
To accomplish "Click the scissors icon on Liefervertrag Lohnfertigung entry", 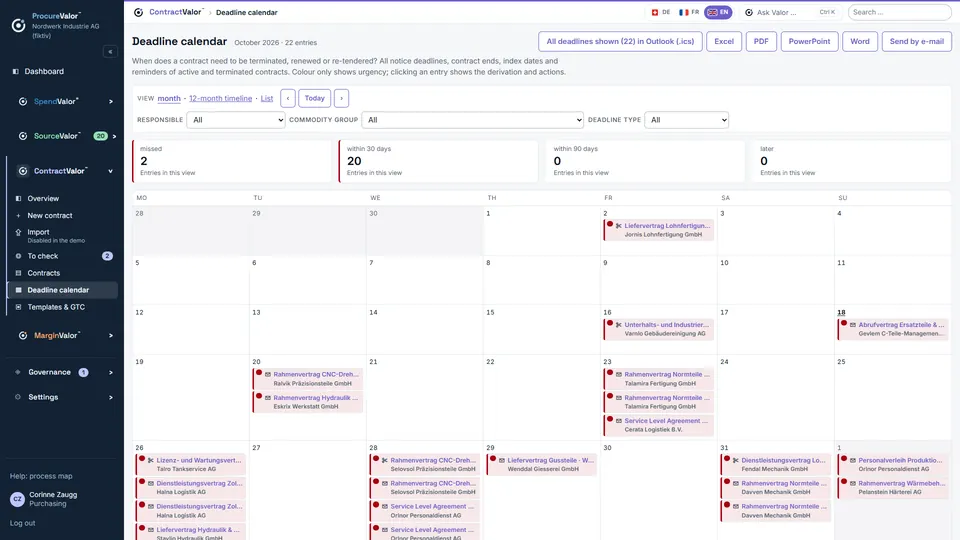I will click(x=618, y=226).
